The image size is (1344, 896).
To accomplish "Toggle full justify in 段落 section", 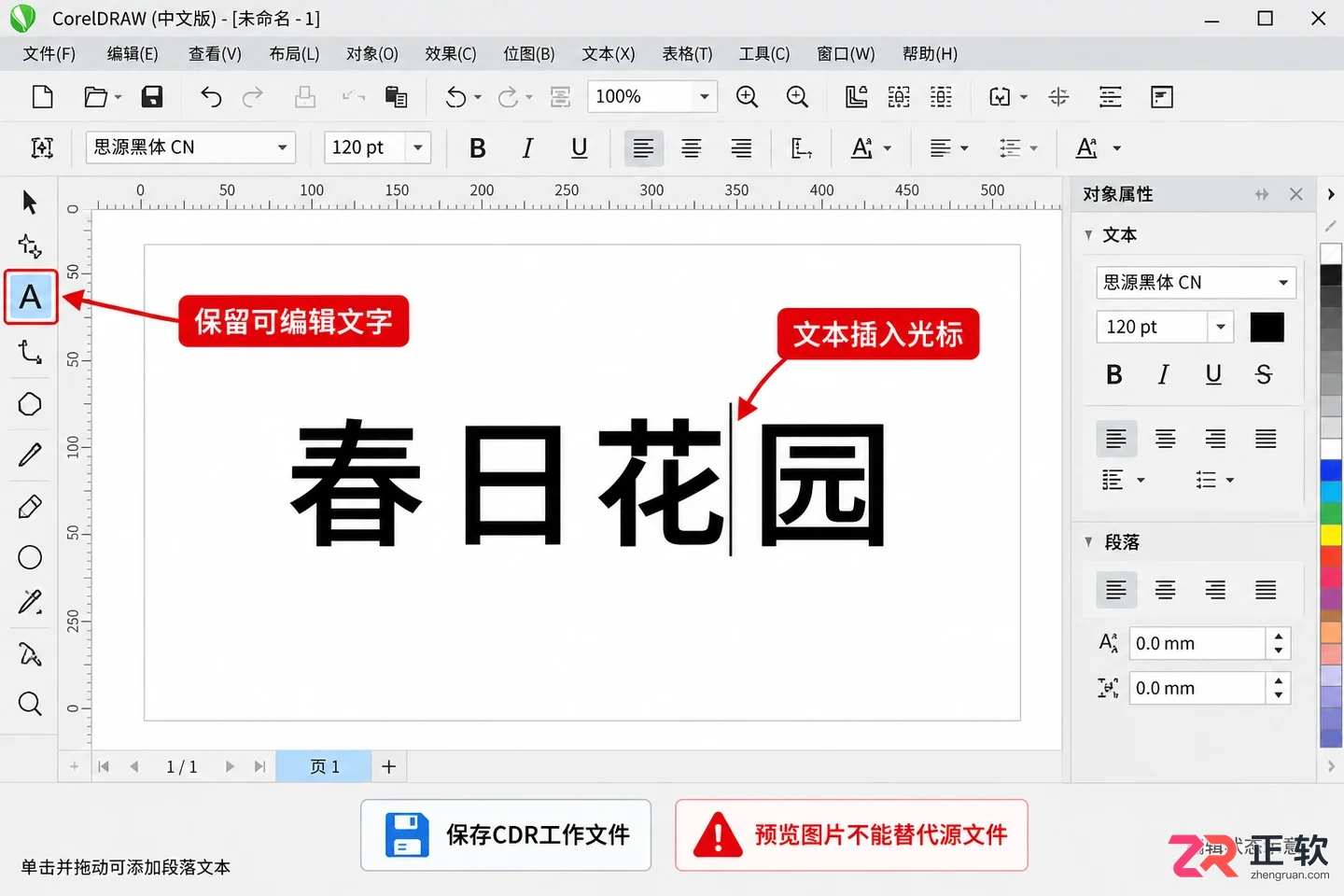I will 1266,590.
